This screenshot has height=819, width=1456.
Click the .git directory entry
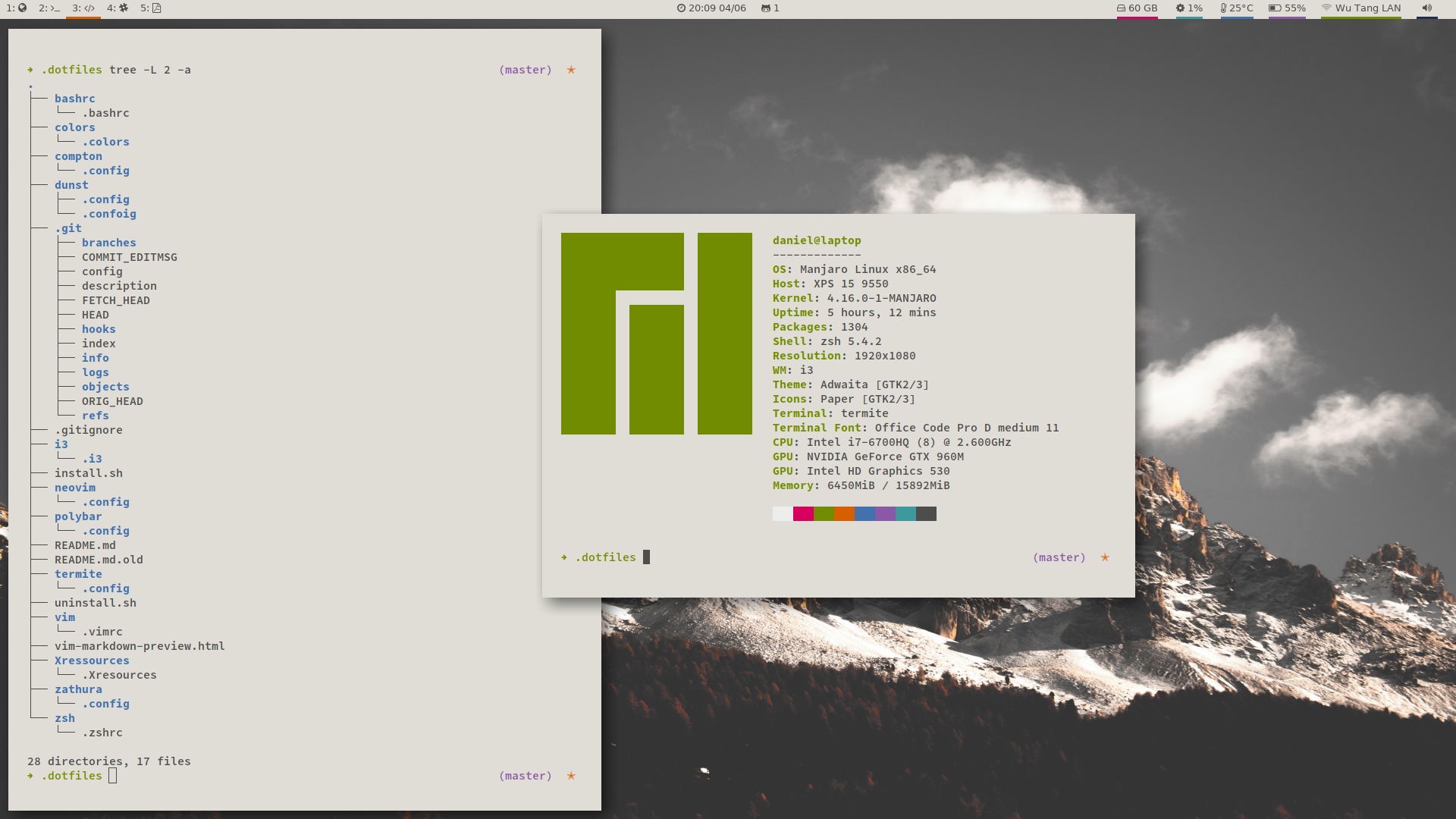pyautogui.click(x=67, y=228)
